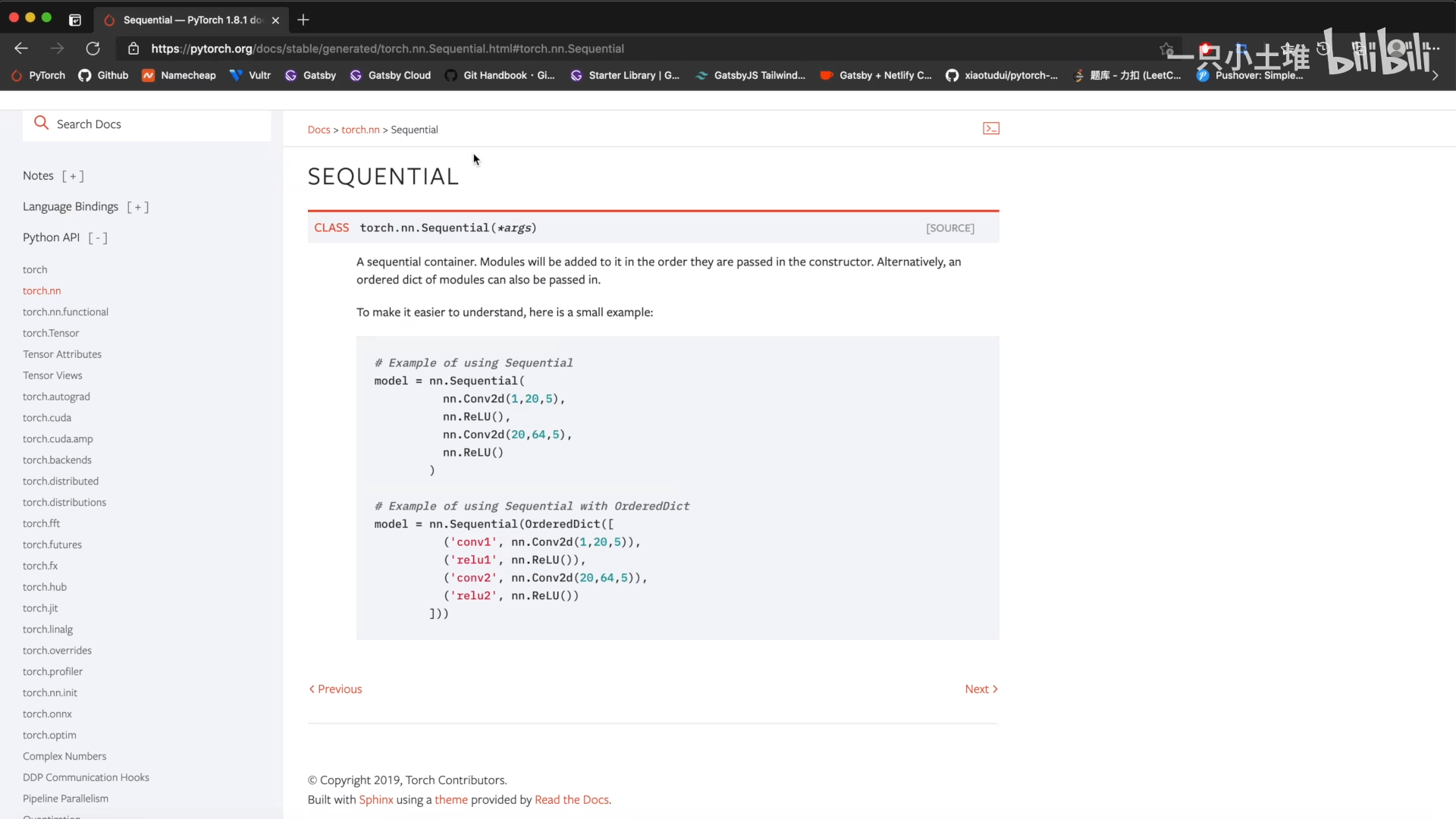Reload the page with refresh icon
Screen dimensions: 1456x819
(x=93, y=49)
